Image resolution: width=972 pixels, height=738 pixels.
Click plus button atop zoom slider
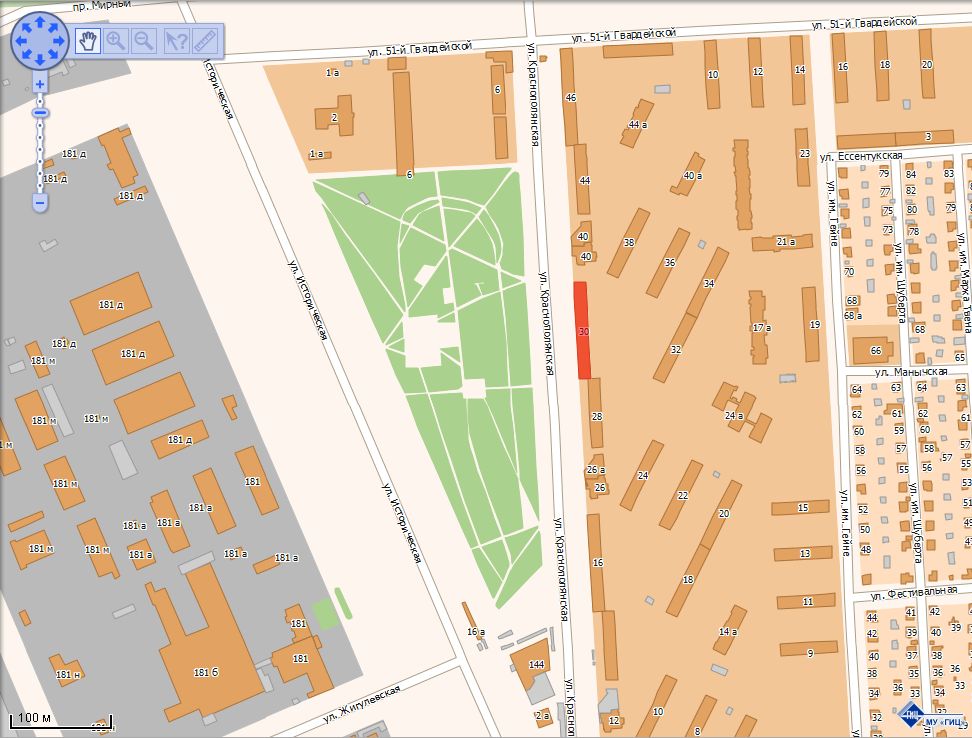(x=40, y=84)
